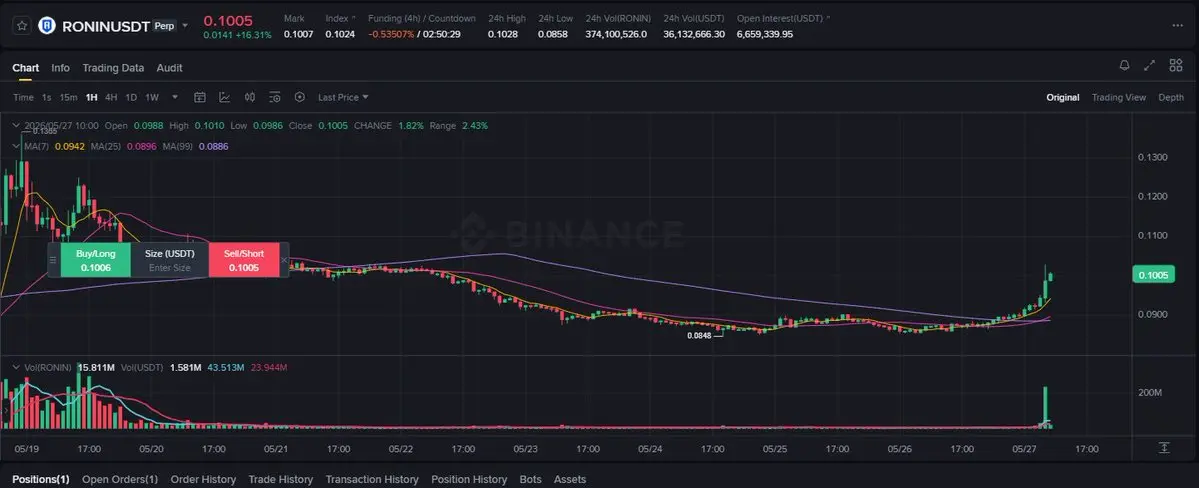
Task: Switch to Trading View chart
Action: point(1119,97)
